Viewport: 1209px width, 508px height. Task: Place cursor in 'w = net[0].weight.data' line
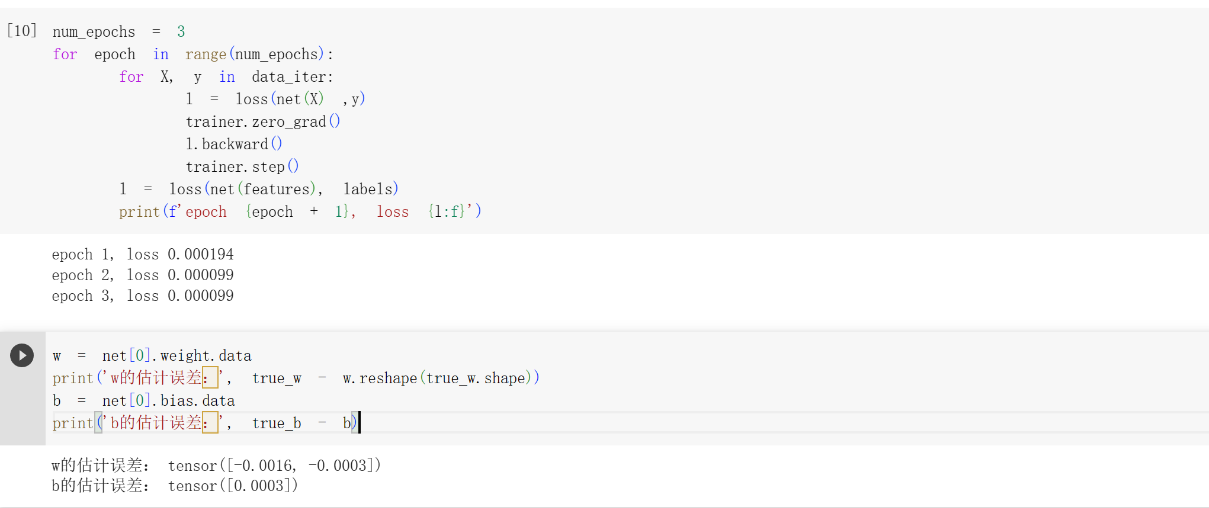pyautogui.click(x=152, y=356)
